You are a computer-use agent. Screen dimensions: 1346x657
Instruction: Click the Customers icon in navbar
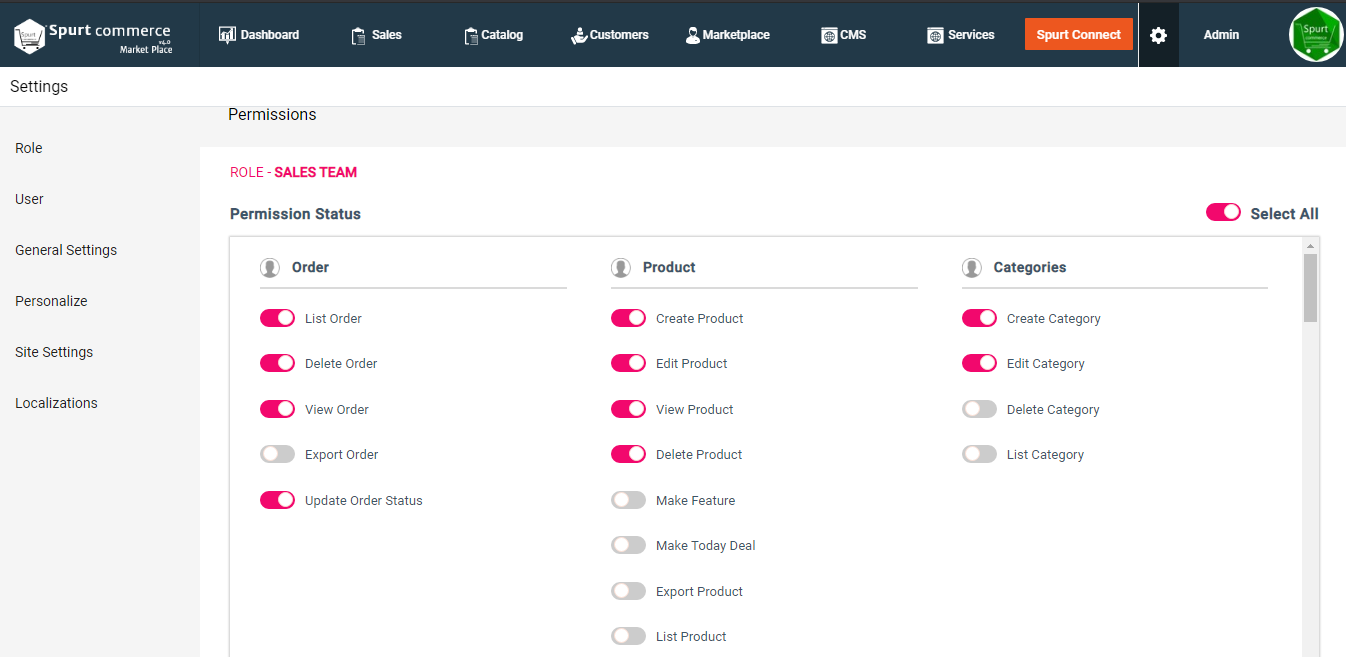pyautogui.click(x=579, y=36)
